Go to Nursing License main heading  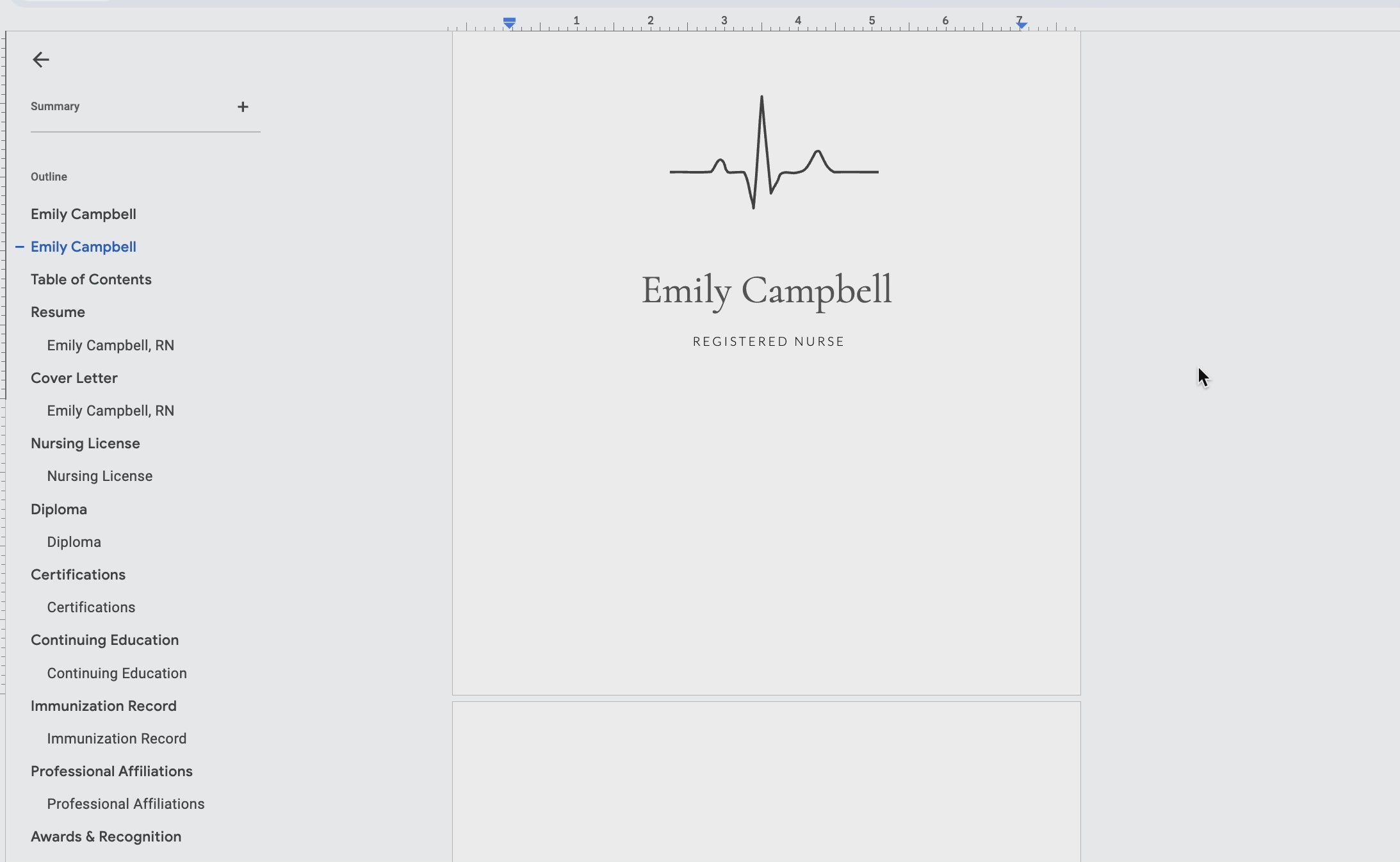click(85, 443)
